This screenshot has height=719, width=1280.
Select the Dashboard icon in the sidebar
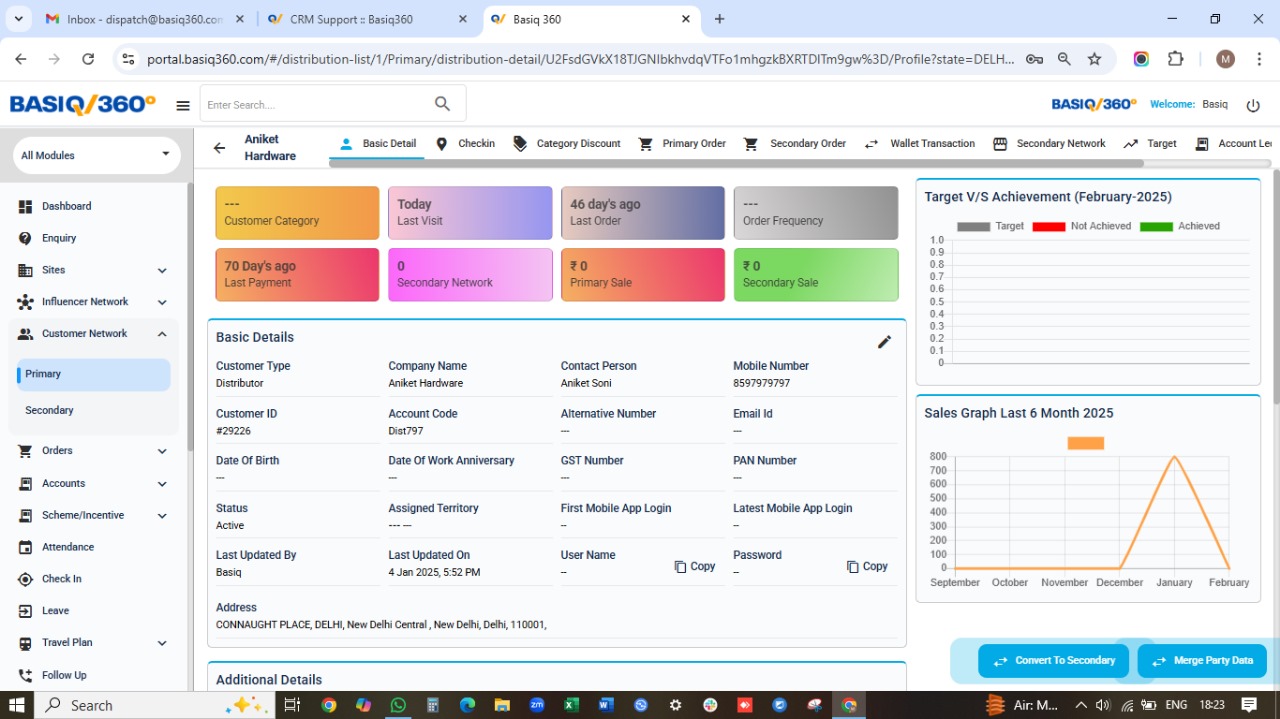[x=24, y=206]
